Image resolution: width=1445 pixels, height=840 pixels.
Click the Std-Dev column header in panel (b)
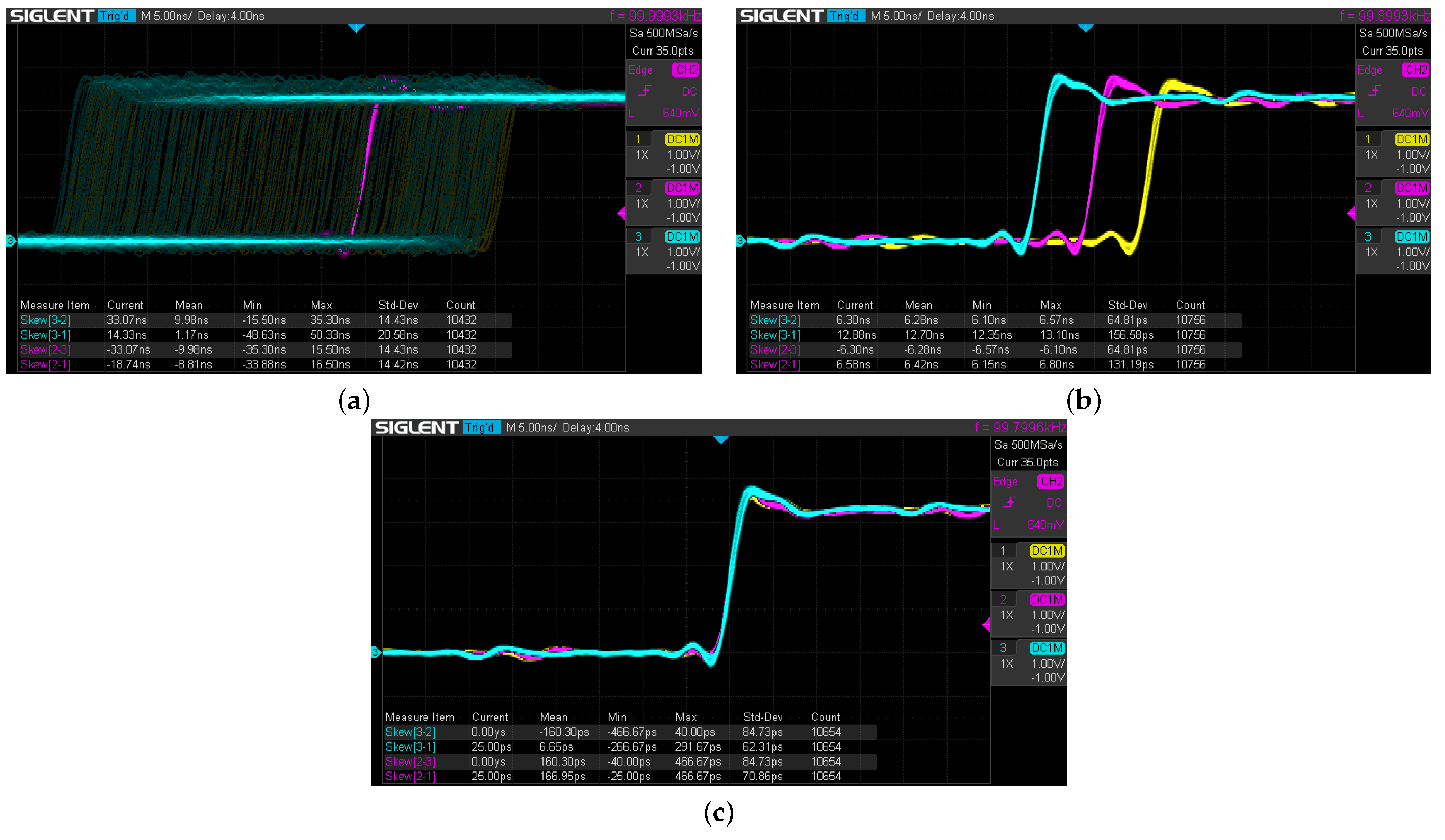(x=1127, y=306)
